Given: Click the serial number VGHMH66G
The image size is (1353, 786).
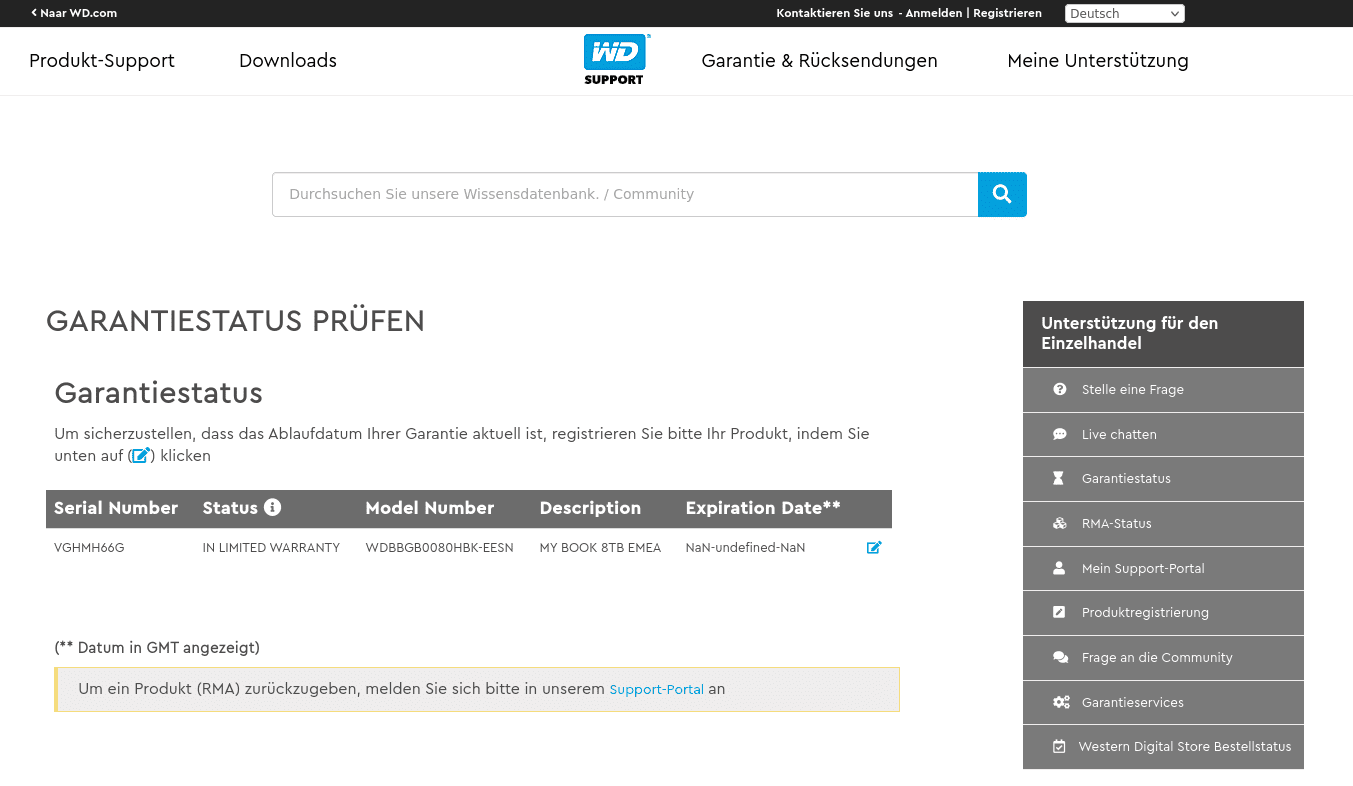Looking at the screenshot, I should 89,547.
